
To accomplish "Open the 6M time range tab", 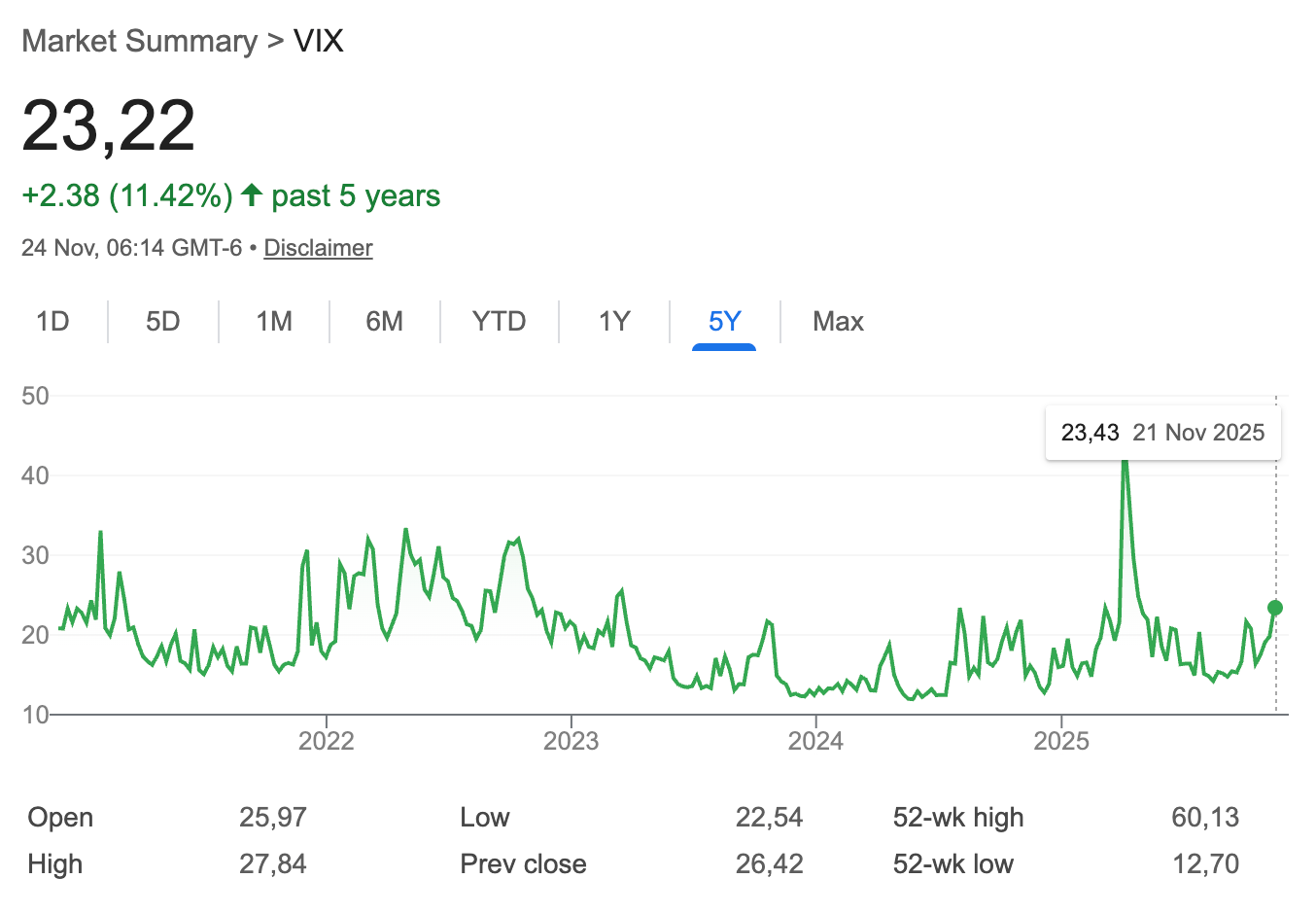I will click(385, 322).
